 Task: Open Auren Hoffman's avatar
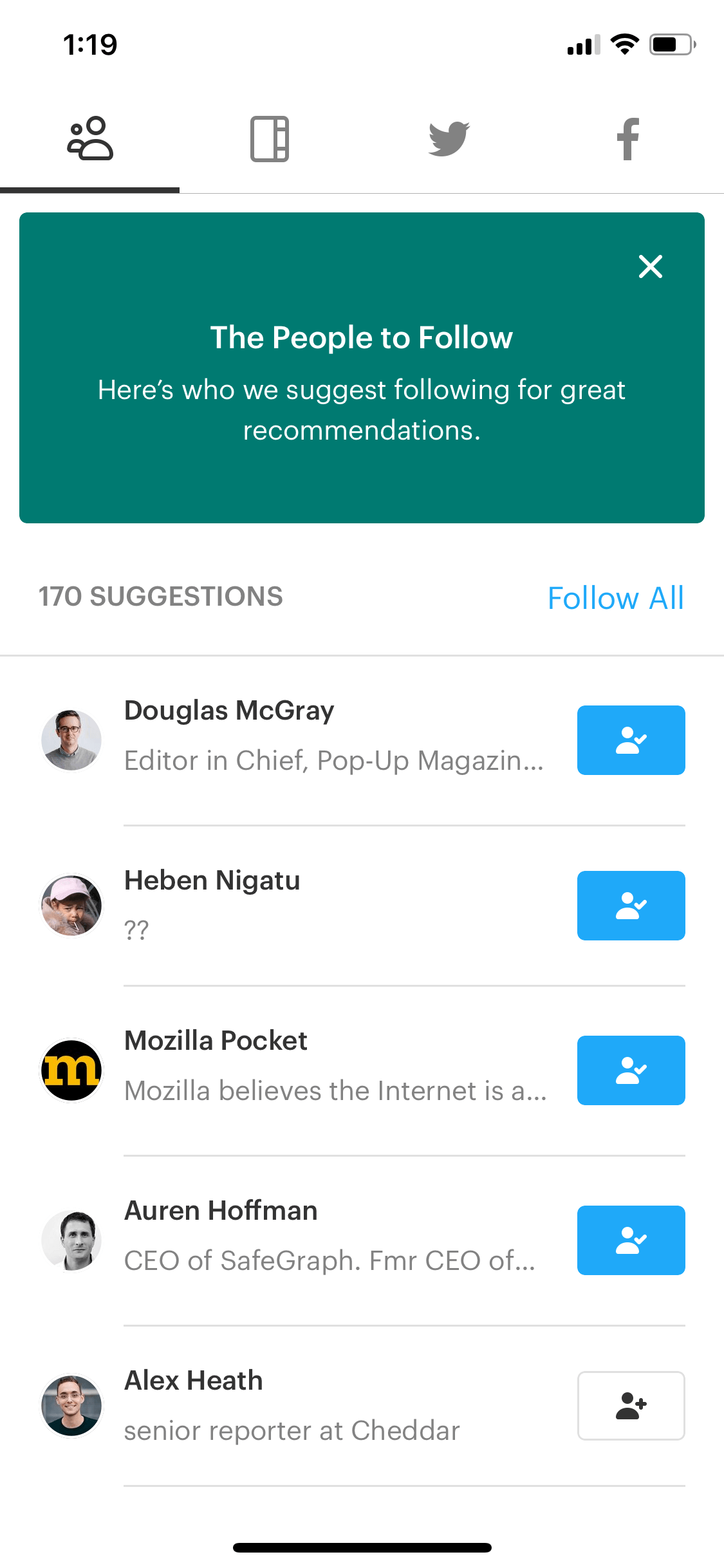pos(71,1240)
